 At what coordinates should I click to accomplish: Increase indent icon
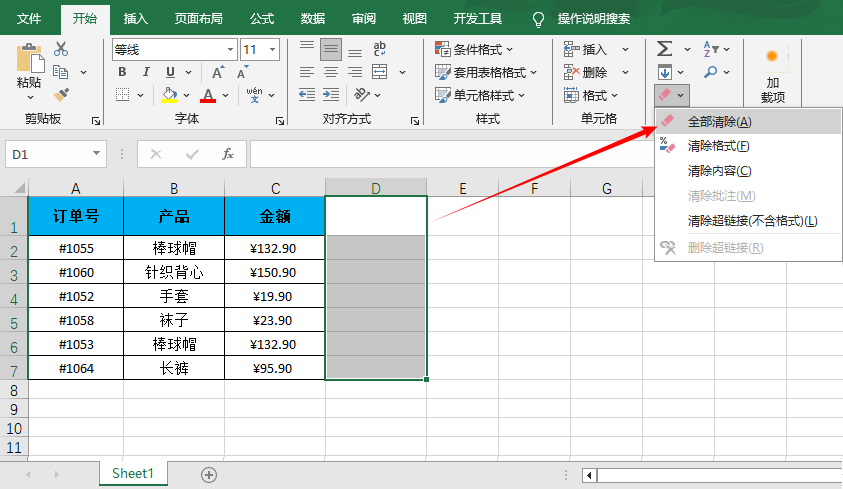tap(331, 95)
